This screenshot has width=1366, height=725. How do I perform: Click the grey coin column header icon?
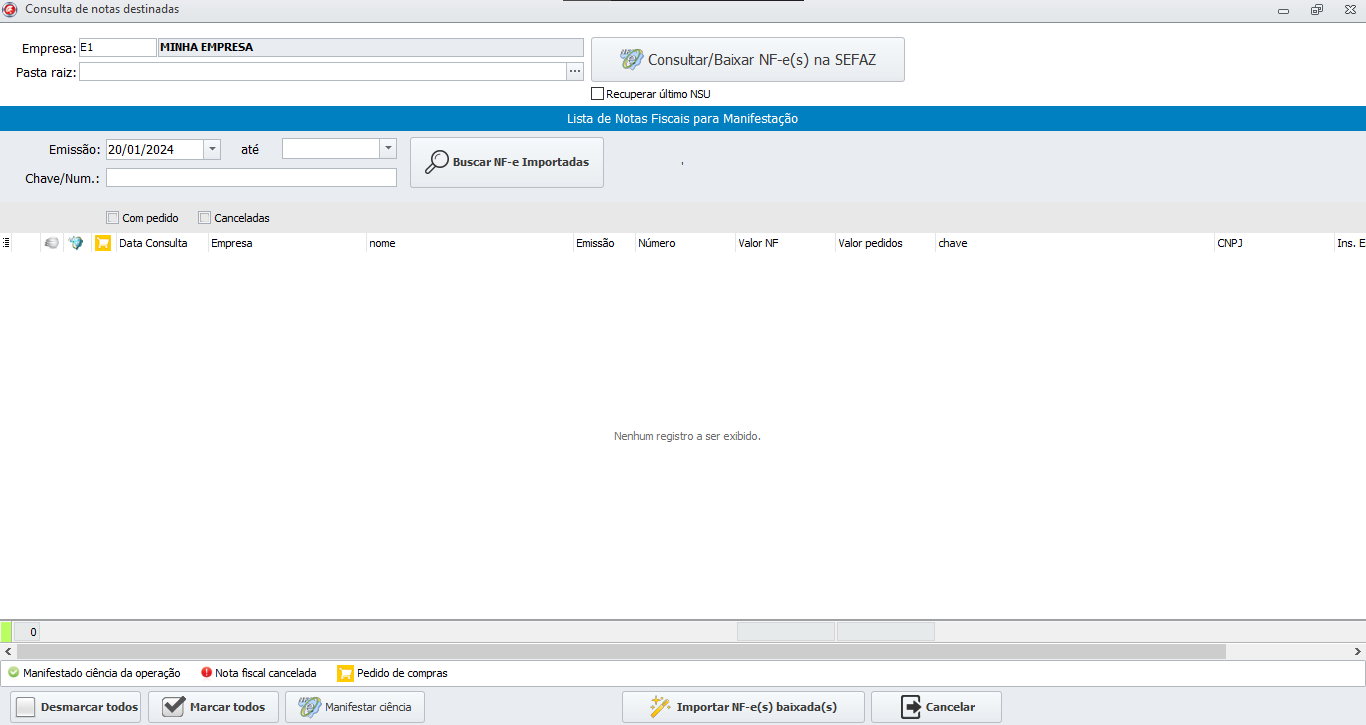pyautogui.click(x=51, y=243)
